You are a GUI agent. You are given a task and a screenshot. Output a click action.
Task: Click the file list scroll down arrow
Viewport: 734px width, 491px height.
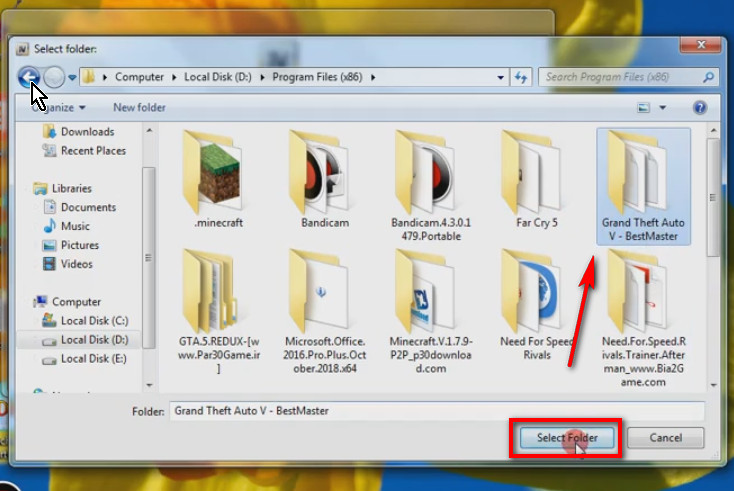pos(713,385)
